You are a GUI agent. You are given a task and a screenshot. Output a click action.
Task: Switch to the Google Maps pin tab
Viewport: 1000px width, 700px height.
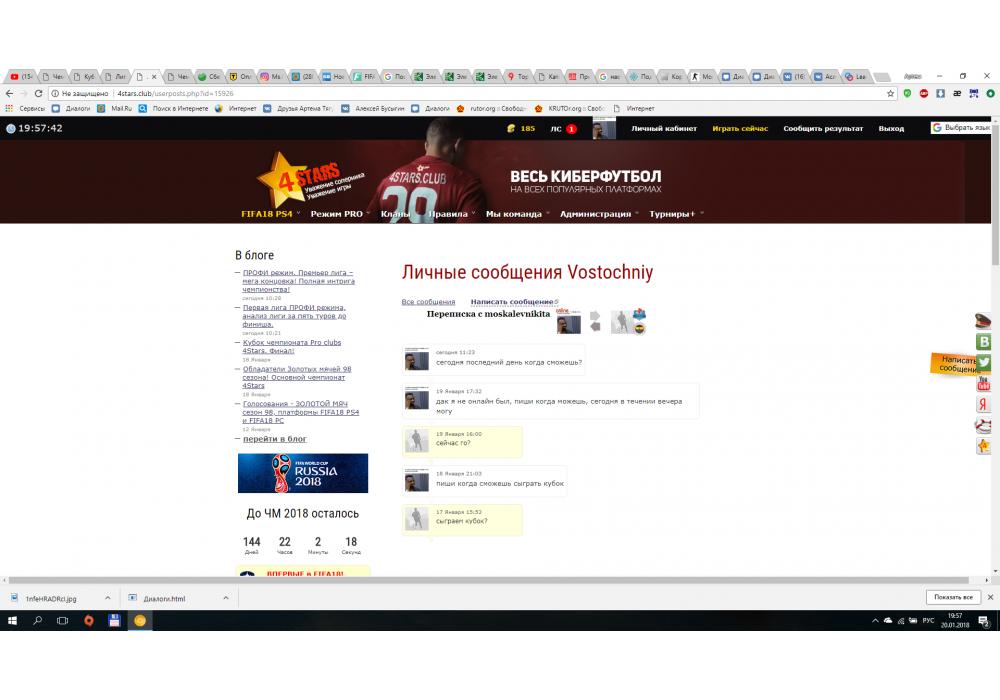tap(517, 77)
